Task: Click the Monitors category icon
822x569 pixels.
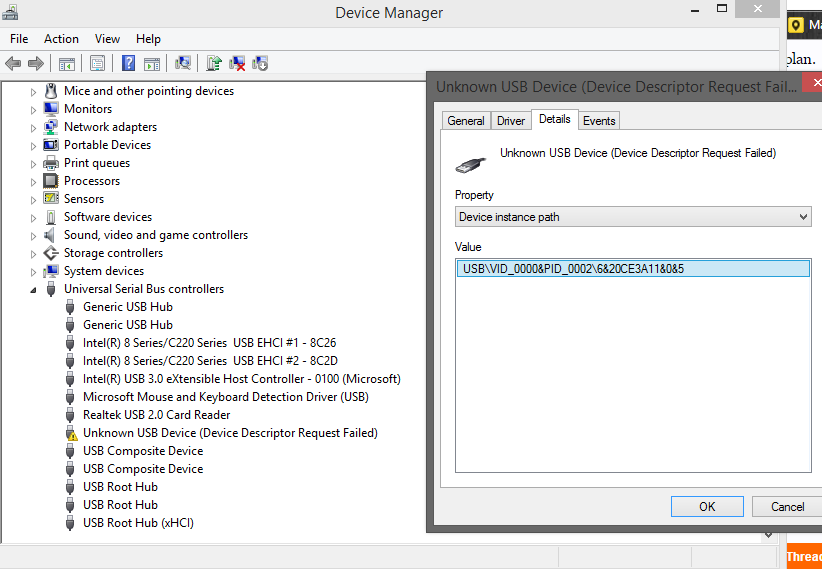Action: click(x=51, y=109)
